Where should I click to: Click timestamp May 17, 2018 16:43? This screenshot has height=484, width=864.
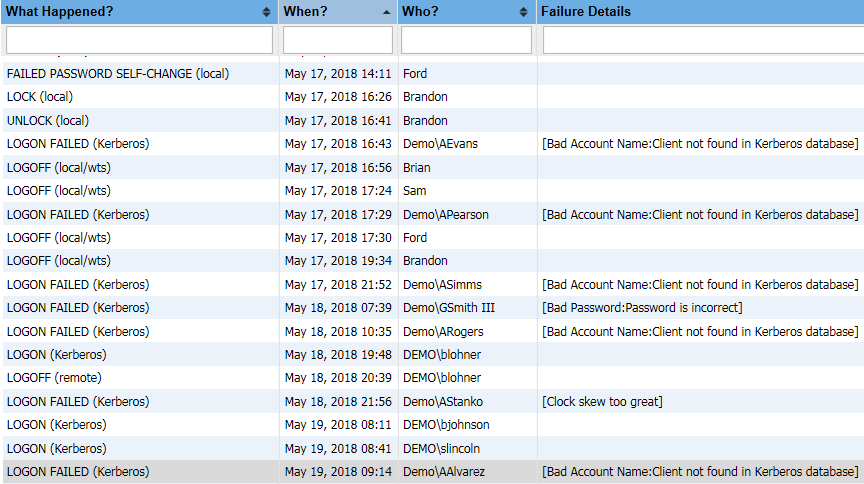338,144
